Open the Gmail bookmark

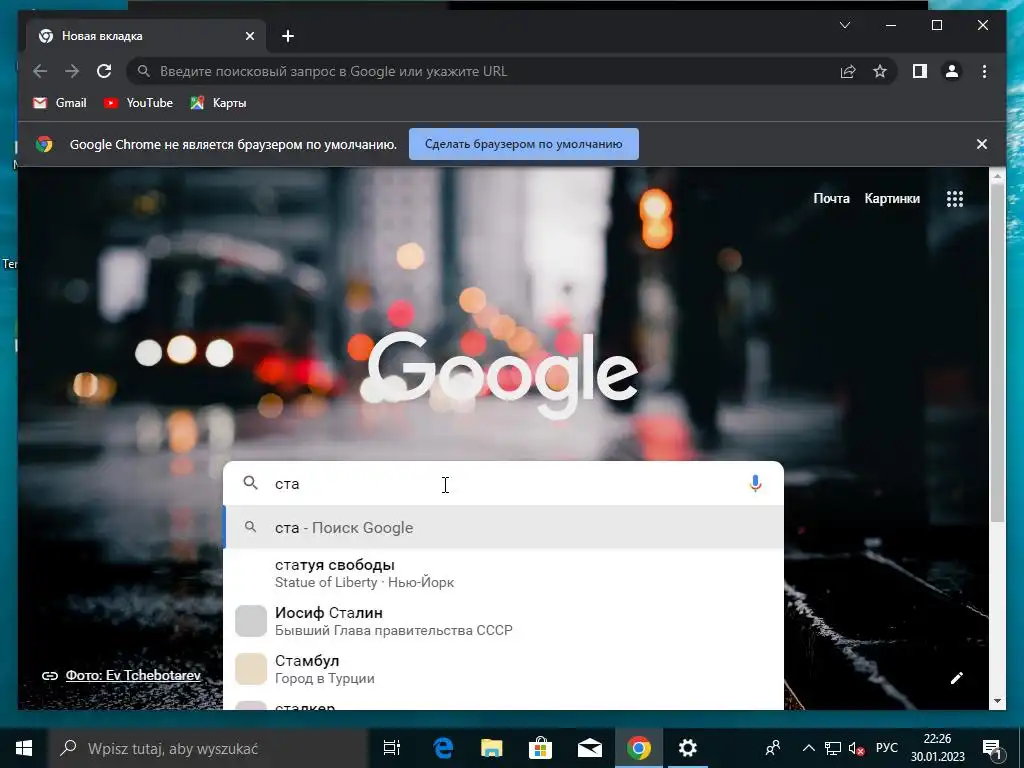point(59,103)
